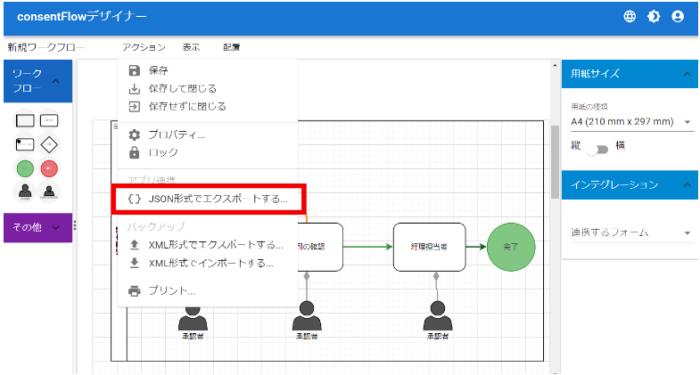Choose プリント... menu entry

207,291
